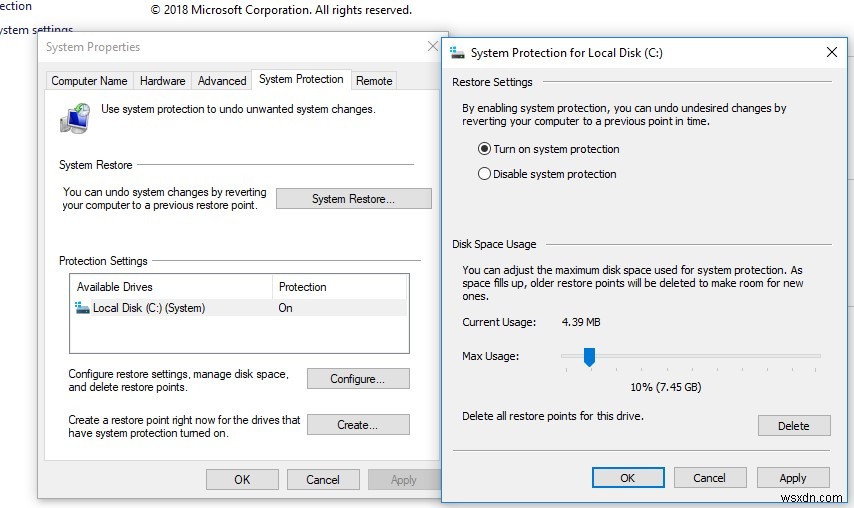Click the Available Drives column header
Screen dimensions: 854x508
(172, 287)
